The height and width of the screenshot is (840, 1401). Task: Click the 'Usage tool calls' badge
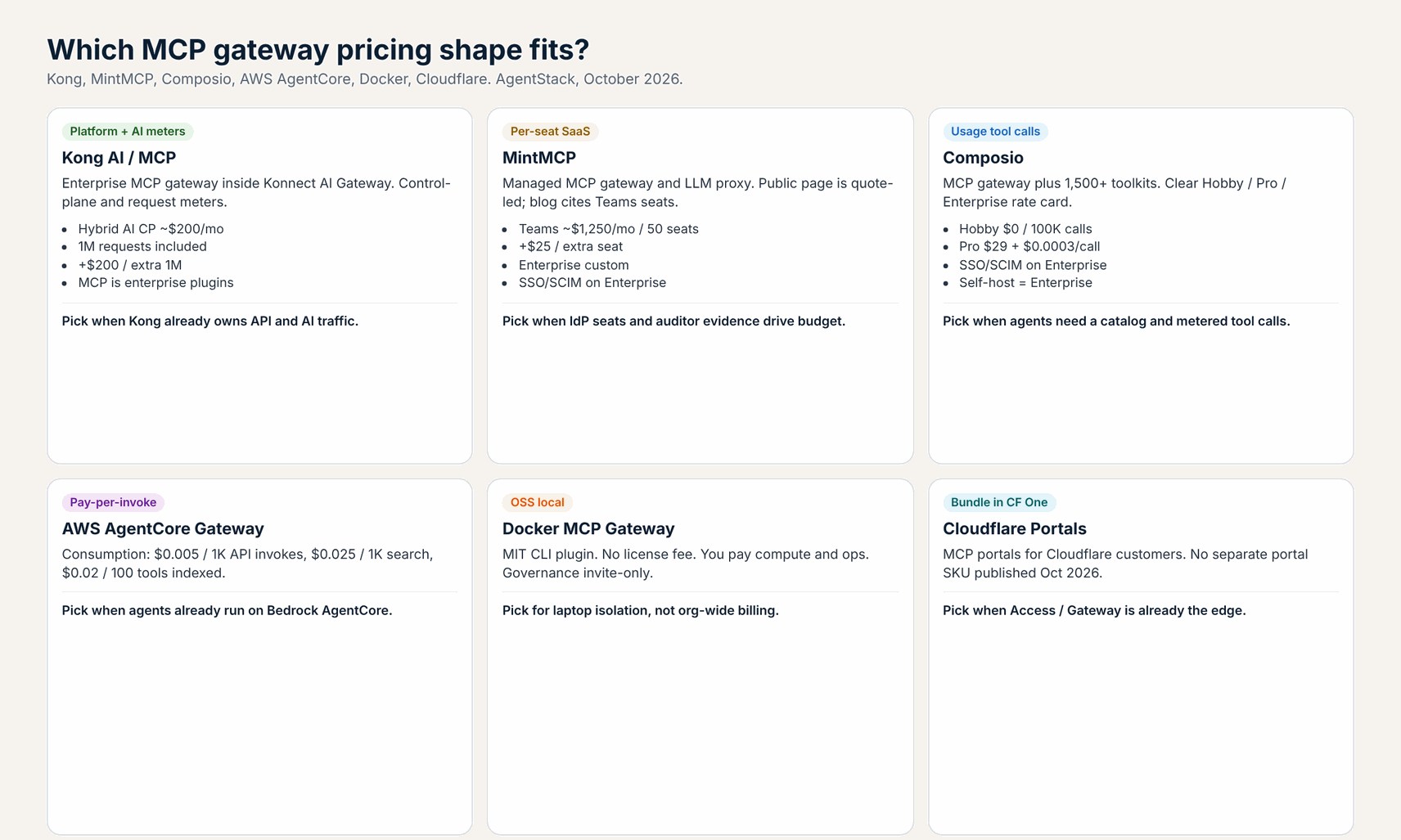995,132
